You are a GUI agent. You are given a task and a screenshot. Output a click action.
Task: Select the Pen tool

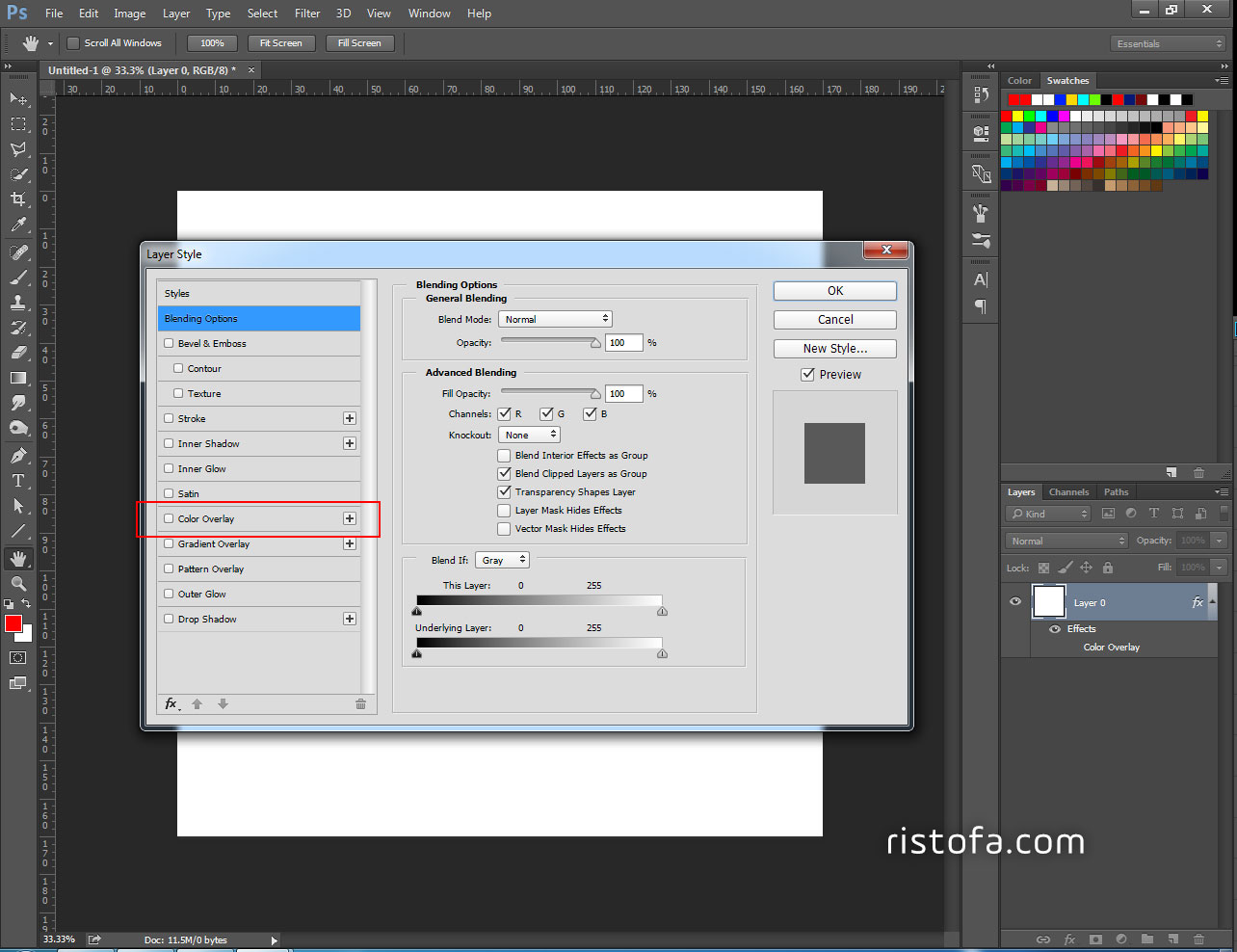[x=18, y=454]
